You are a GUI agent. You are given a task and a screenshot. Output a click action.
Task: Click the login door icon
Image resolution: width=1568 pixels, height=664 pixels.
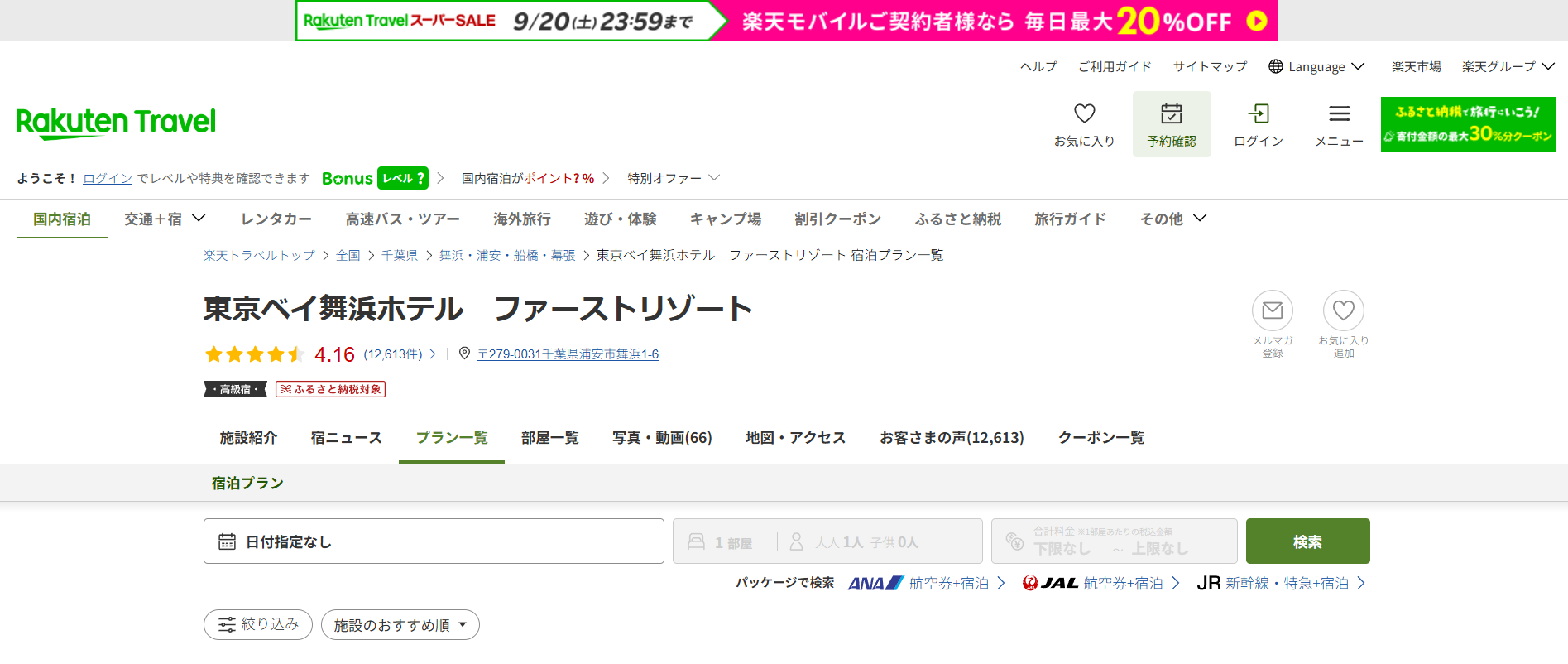tap(1258, 114)
